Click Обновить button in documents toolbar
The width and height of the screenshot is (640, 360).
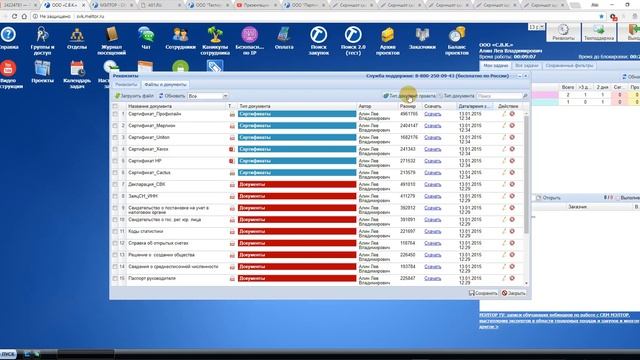172,96
